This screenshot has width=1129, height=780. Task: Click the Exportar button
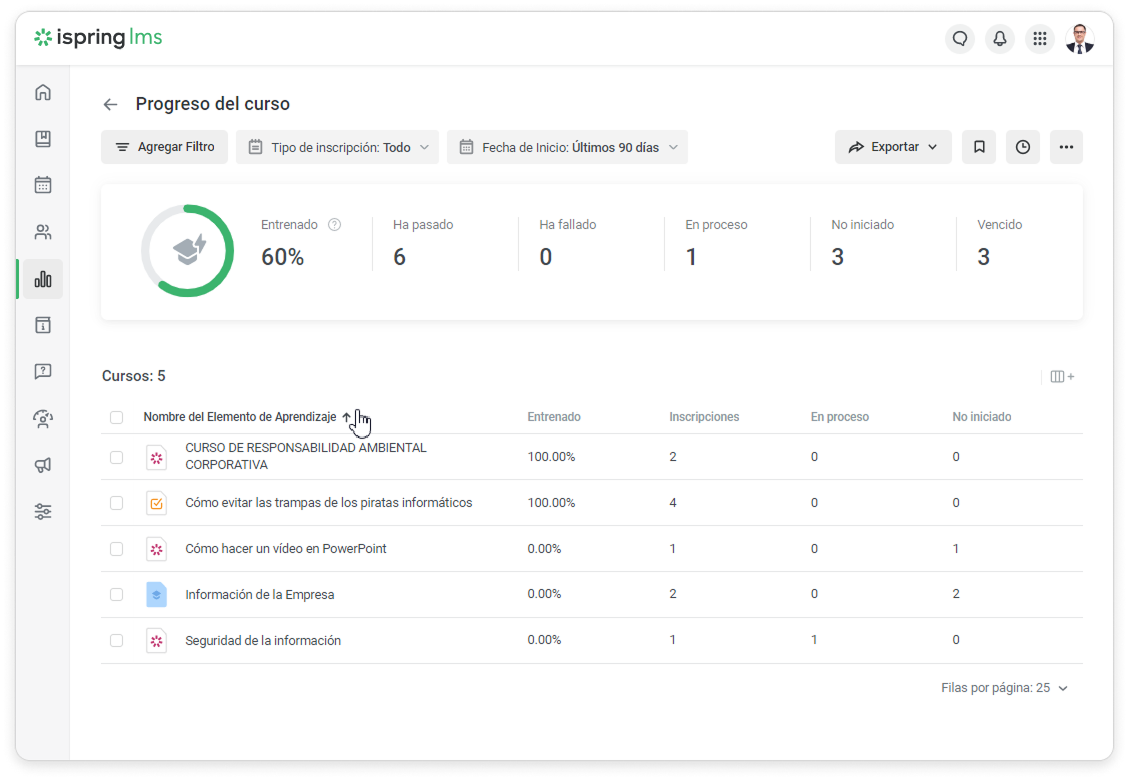click(893, 147)
